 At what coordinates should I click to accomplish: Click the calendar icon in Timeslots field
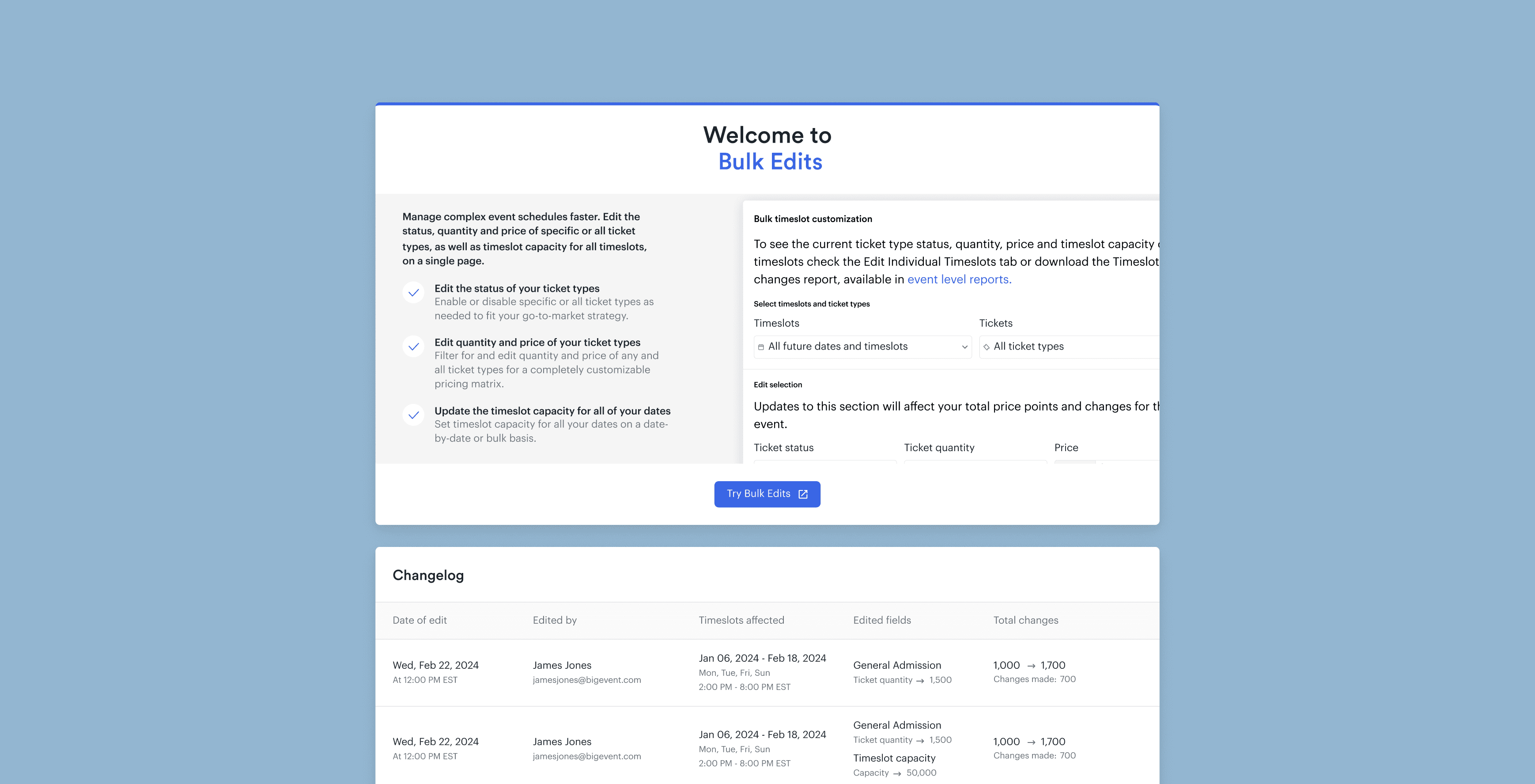[761, 347]
